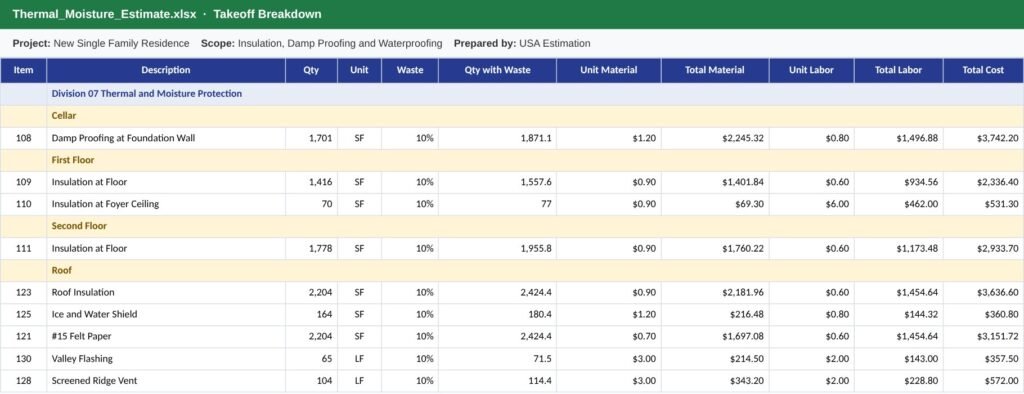
Task: Click quantity 1,416 cell
Action: pos(312,182)
